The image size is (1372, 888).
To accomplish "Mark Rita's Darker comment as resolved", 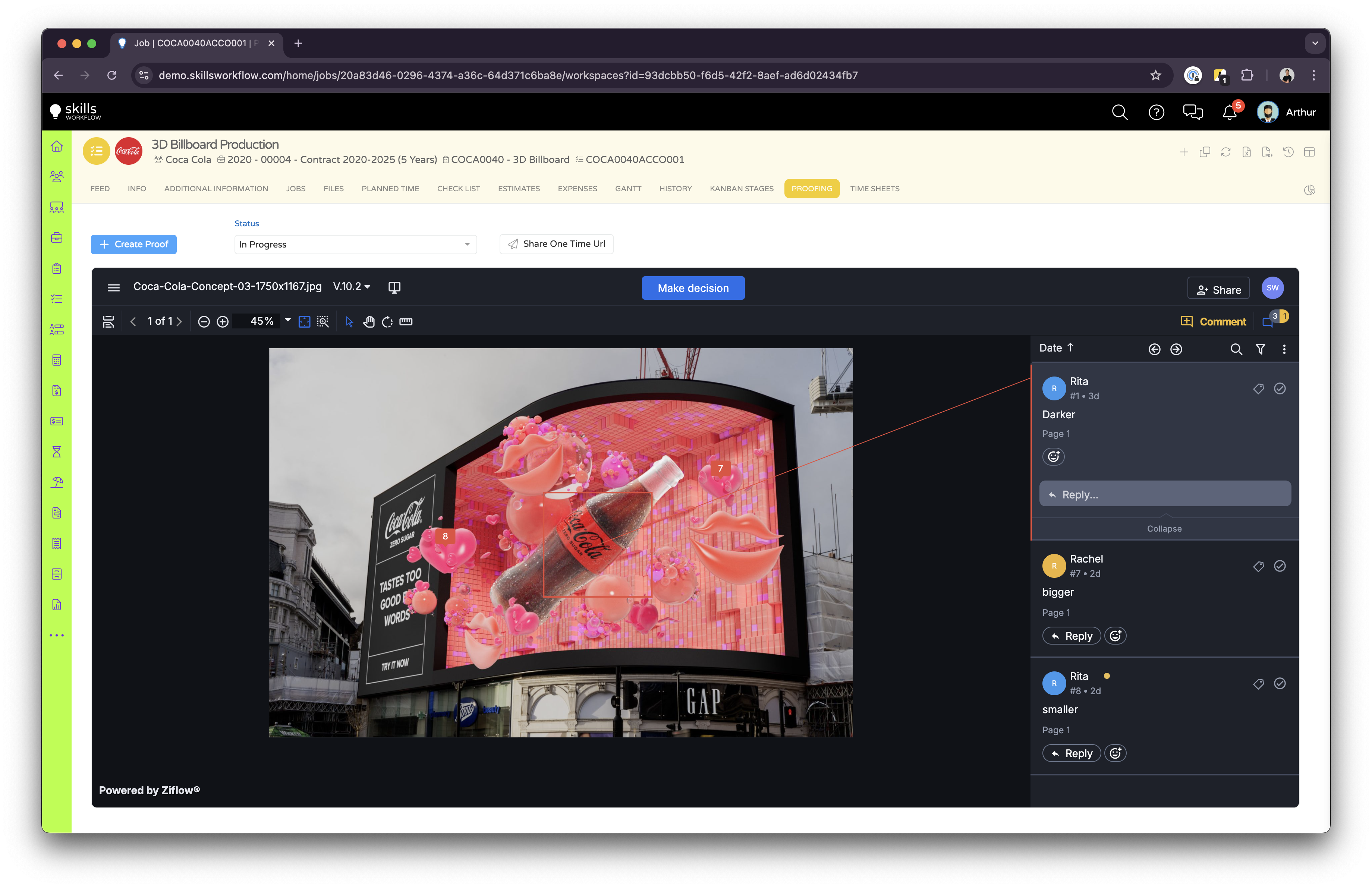I will click(x=1279, y=388).
